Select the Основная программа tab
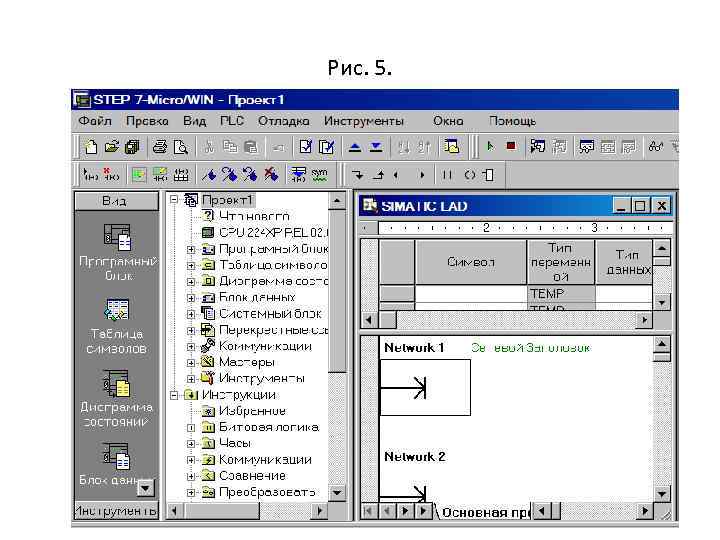This screenshot has width=720, height=540. tap(484, 512)
